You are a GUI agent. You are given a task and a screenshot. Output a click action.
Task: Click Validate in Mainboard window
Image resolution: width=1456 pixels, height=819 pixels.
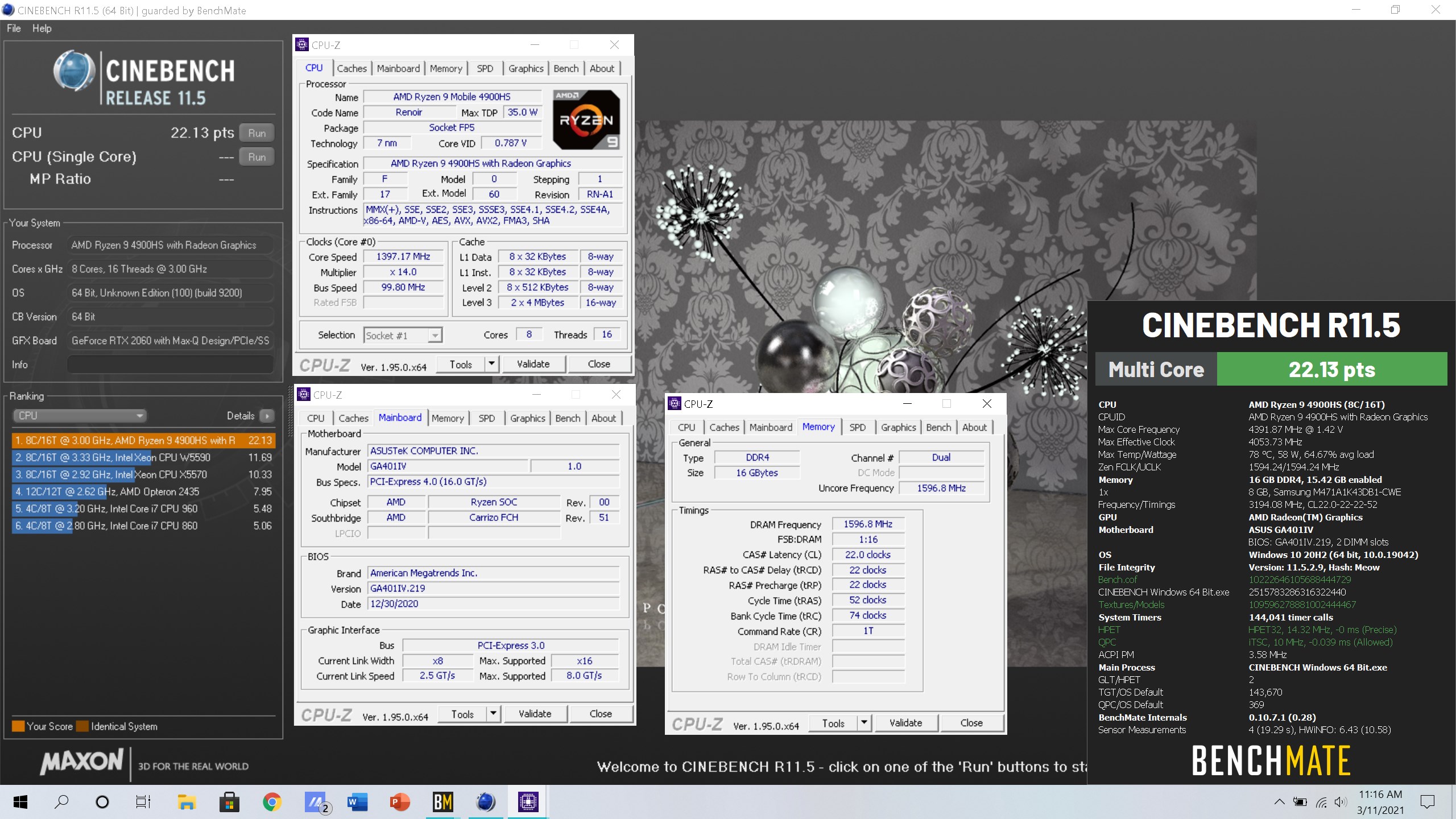click(x=535, y=714)
